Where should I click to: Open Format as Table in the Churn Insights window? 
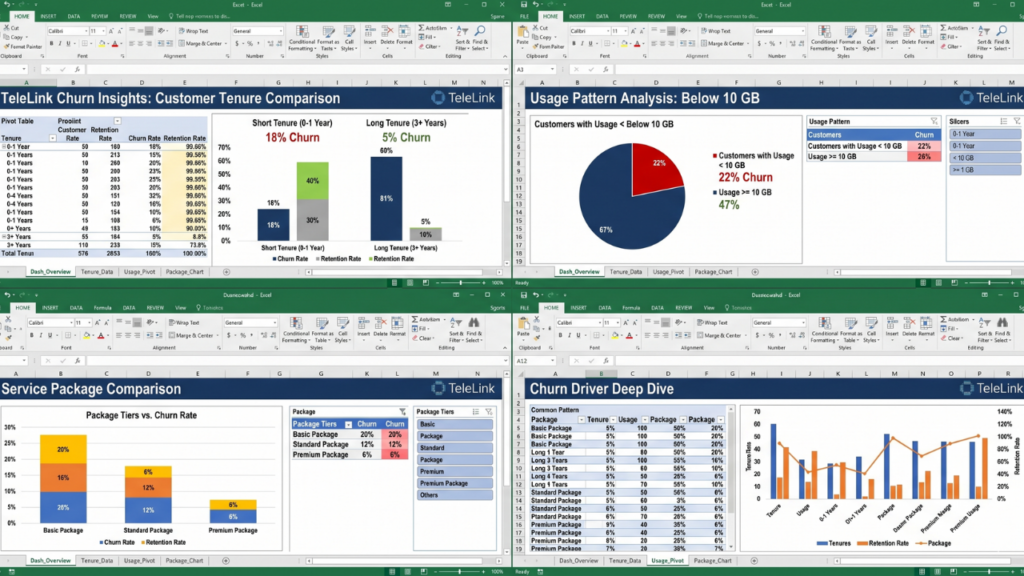click(328, 39)
